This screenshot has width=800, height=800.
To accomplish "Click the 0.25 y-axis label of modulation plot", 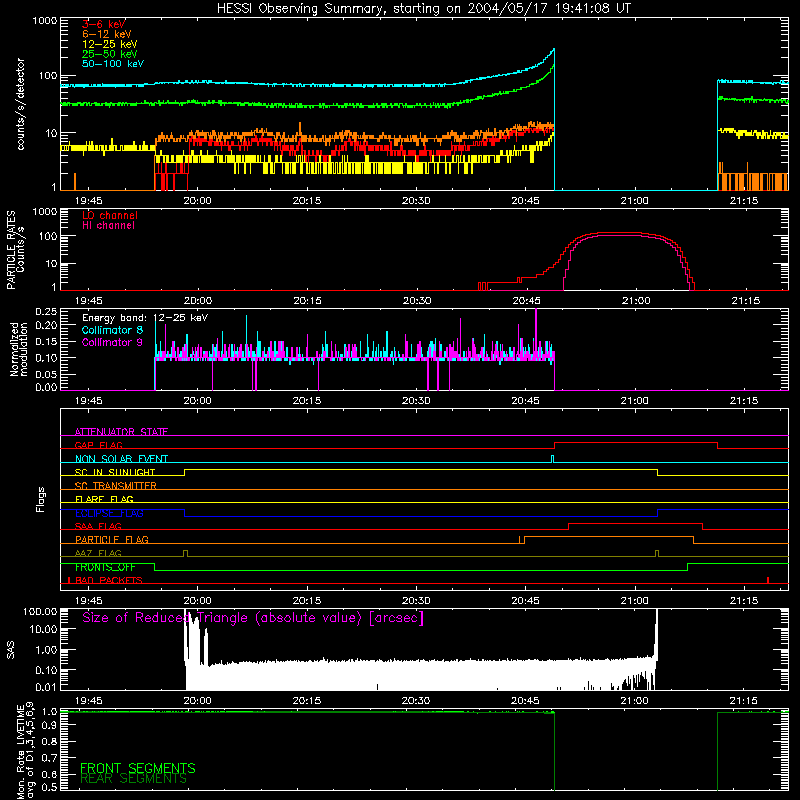I will click(x=46, y=311).
